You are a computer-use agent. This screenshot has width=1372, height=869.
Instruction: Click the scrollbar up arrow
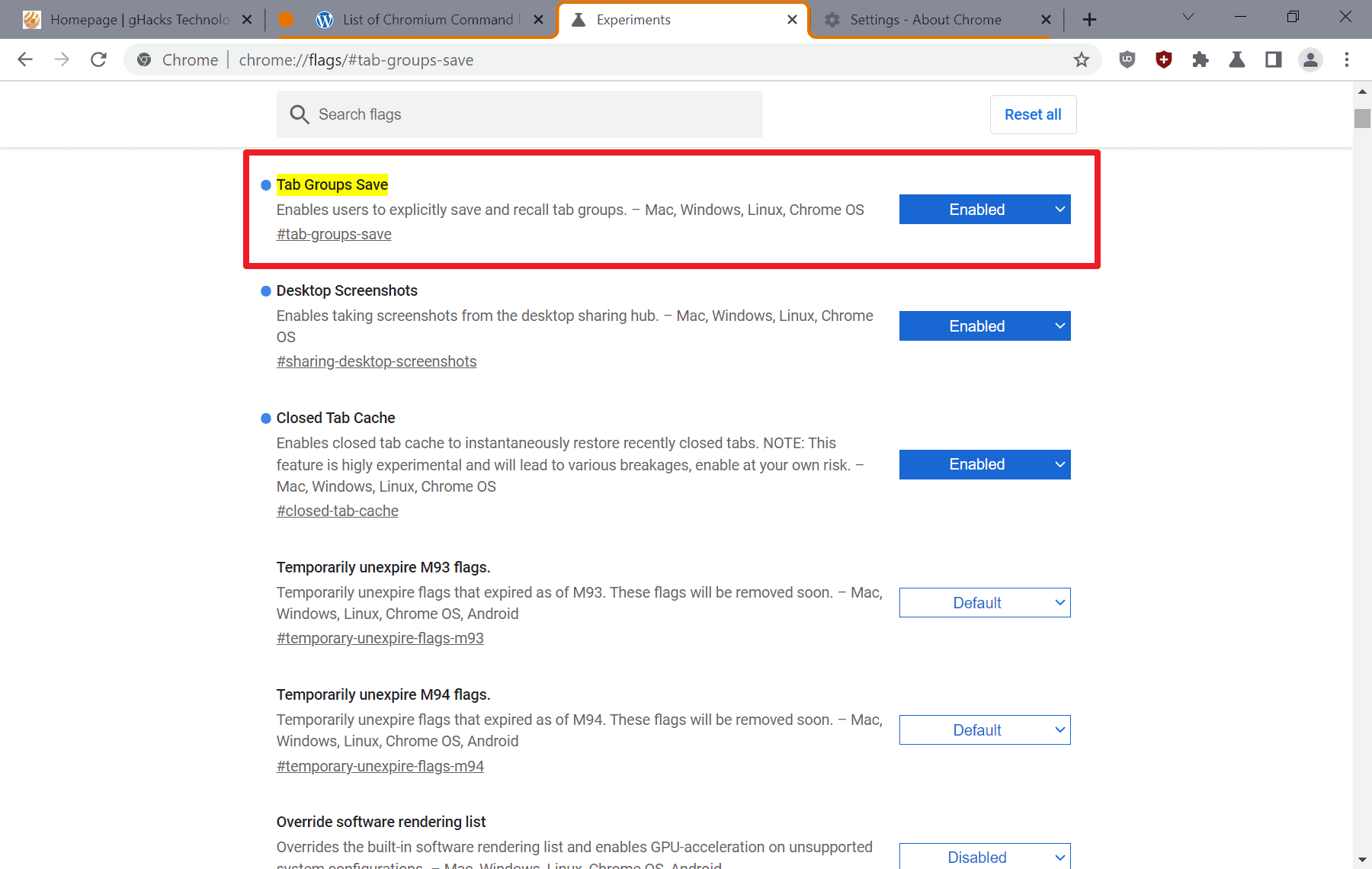coord(1362,91)
